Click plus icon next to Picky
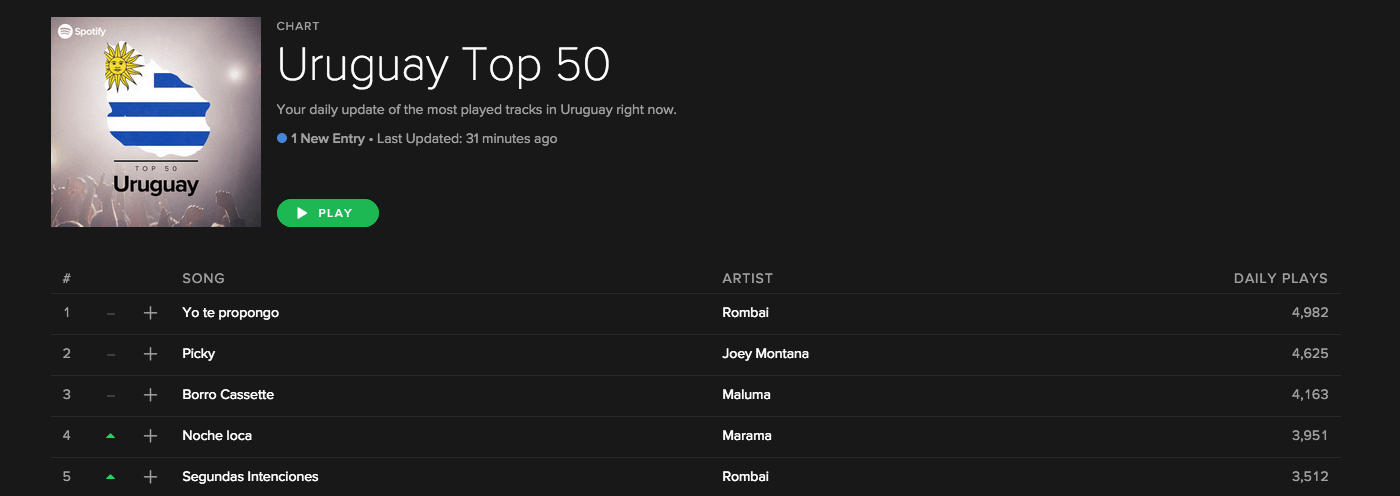1400x496 pixels. (151, 354)
